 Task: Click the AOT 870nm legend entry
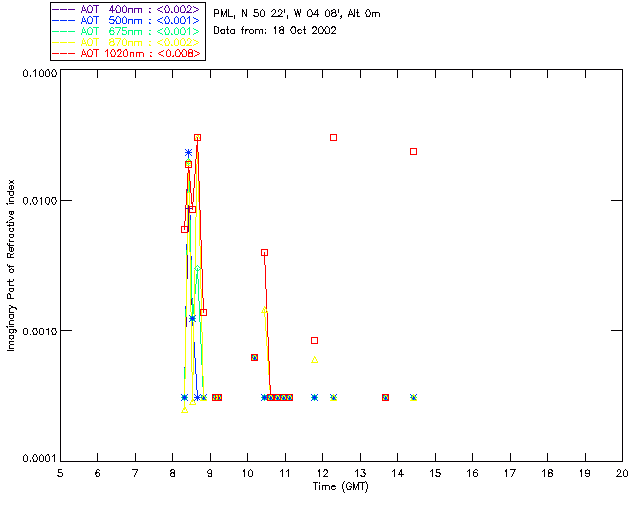126,42
